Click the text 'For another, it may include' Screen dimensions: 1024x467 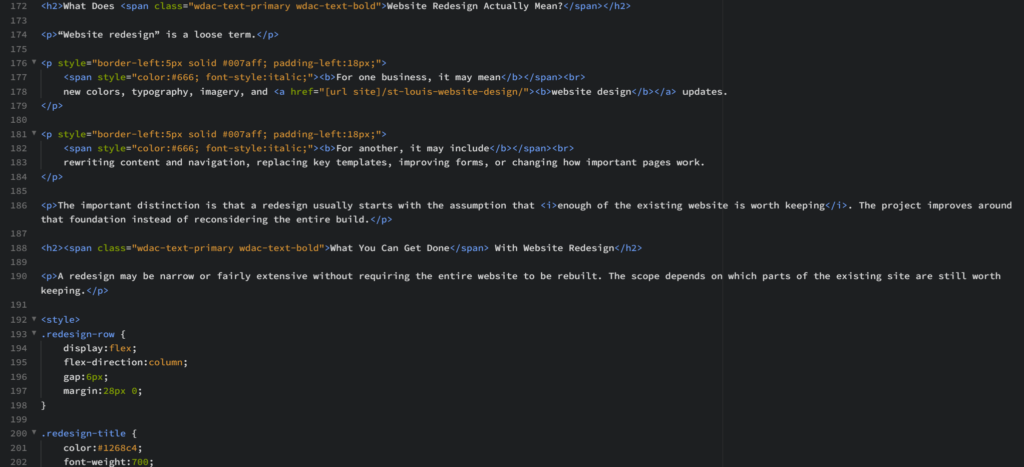412,149
